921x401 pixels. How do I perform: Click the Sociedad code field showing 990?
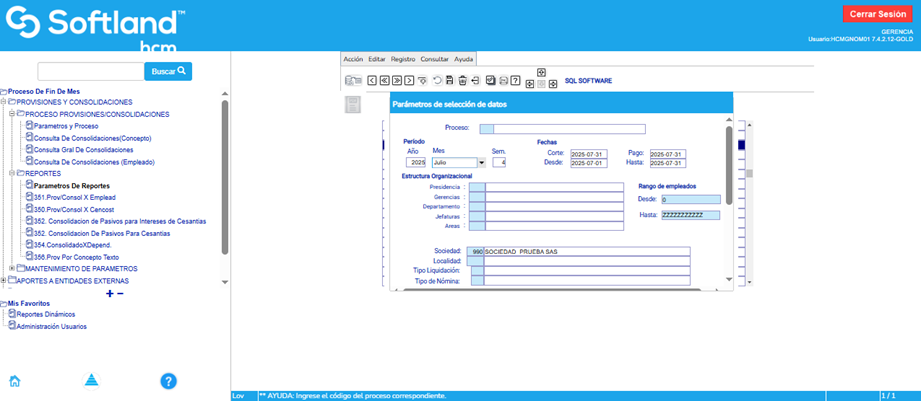[x=475, y=251]
